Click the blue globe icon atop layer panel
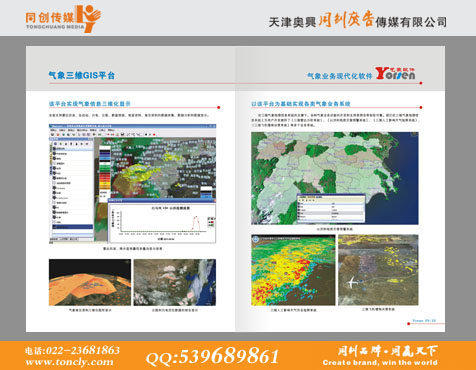The height and width of the screenshot is (370, 476). pos(55,144)
